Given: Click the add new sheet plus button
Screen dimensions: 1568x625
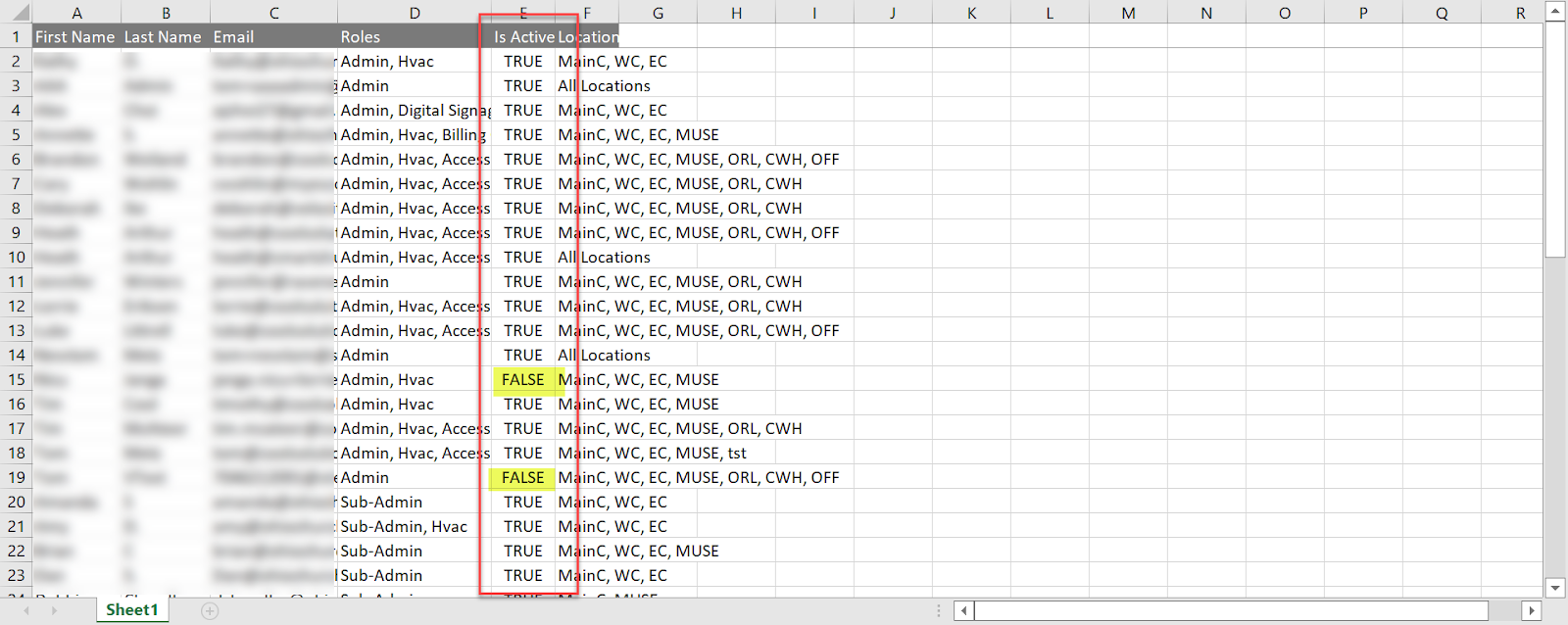Looking at the screenshot, I should point(209,610).
